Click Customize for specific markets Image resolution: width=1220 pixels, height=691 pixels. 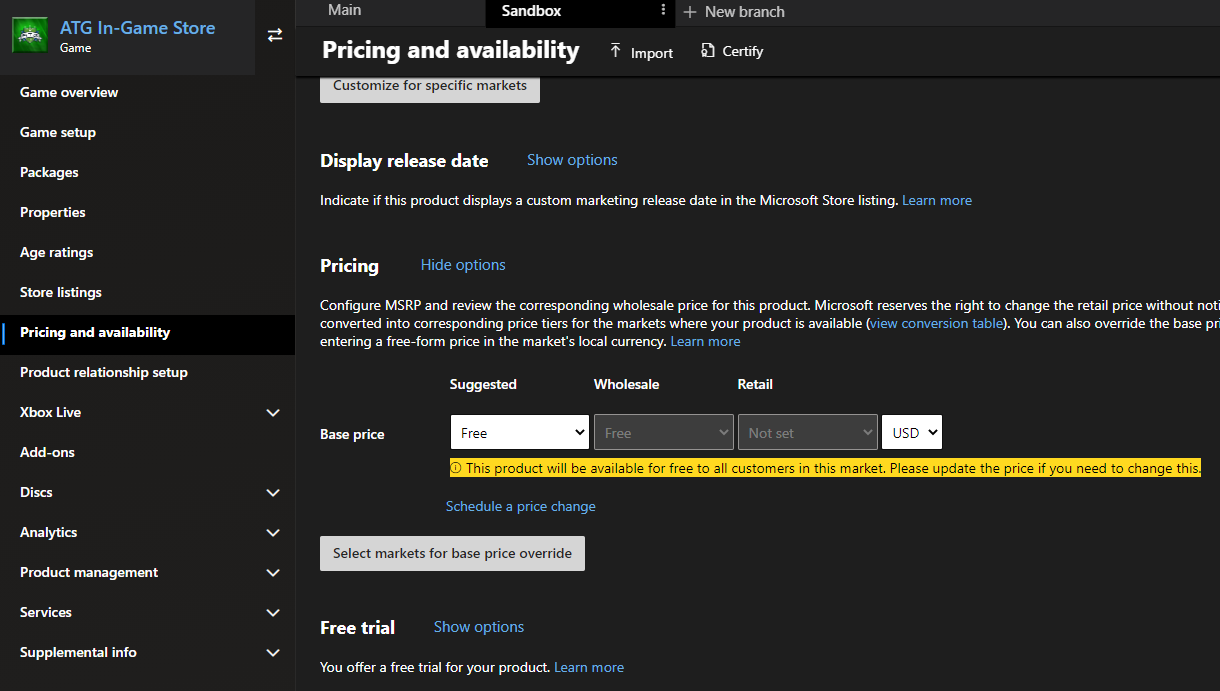click(429, 85)
